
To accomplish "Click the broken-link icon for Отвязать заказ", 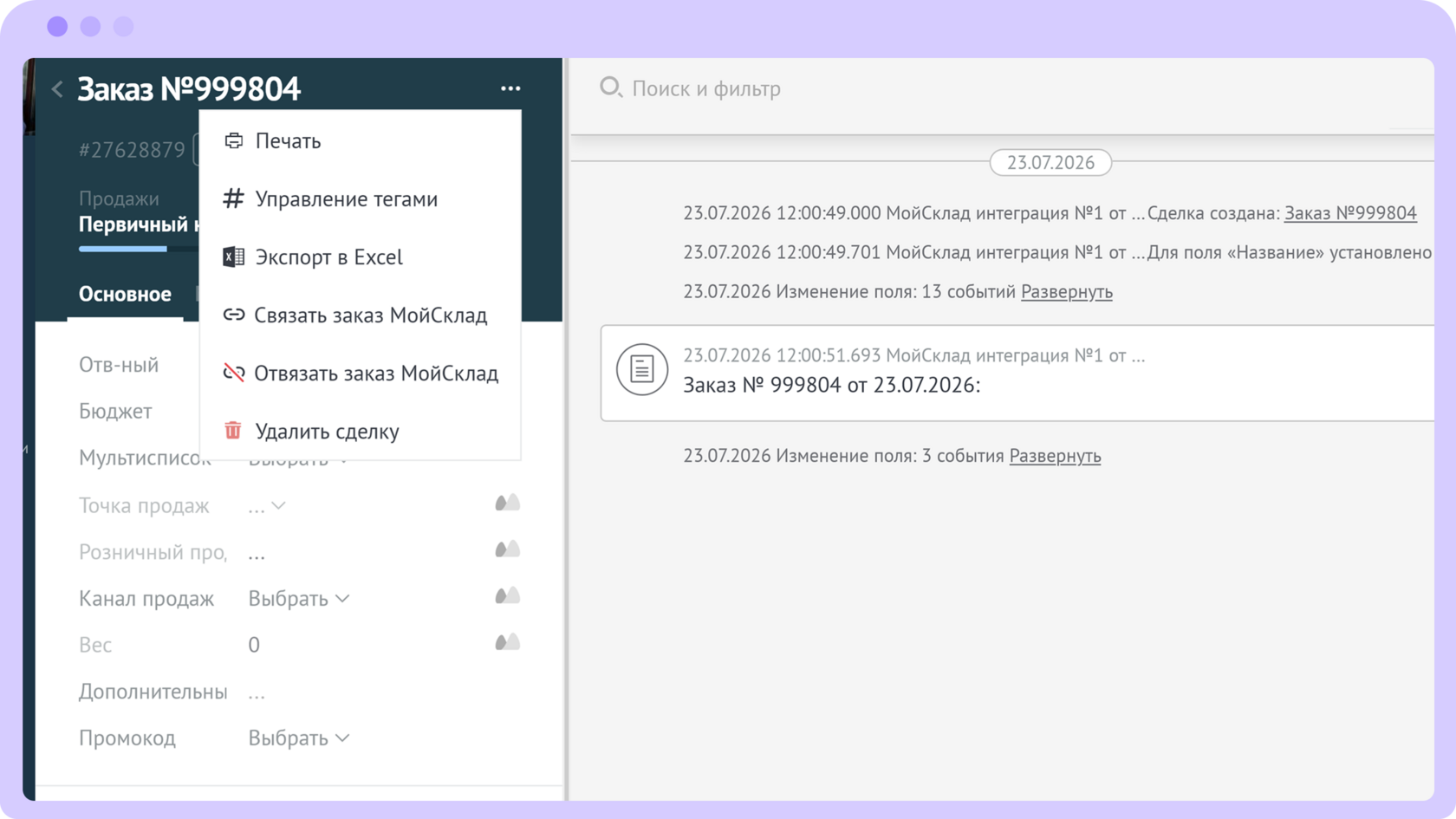I will (x=234, y=373).
